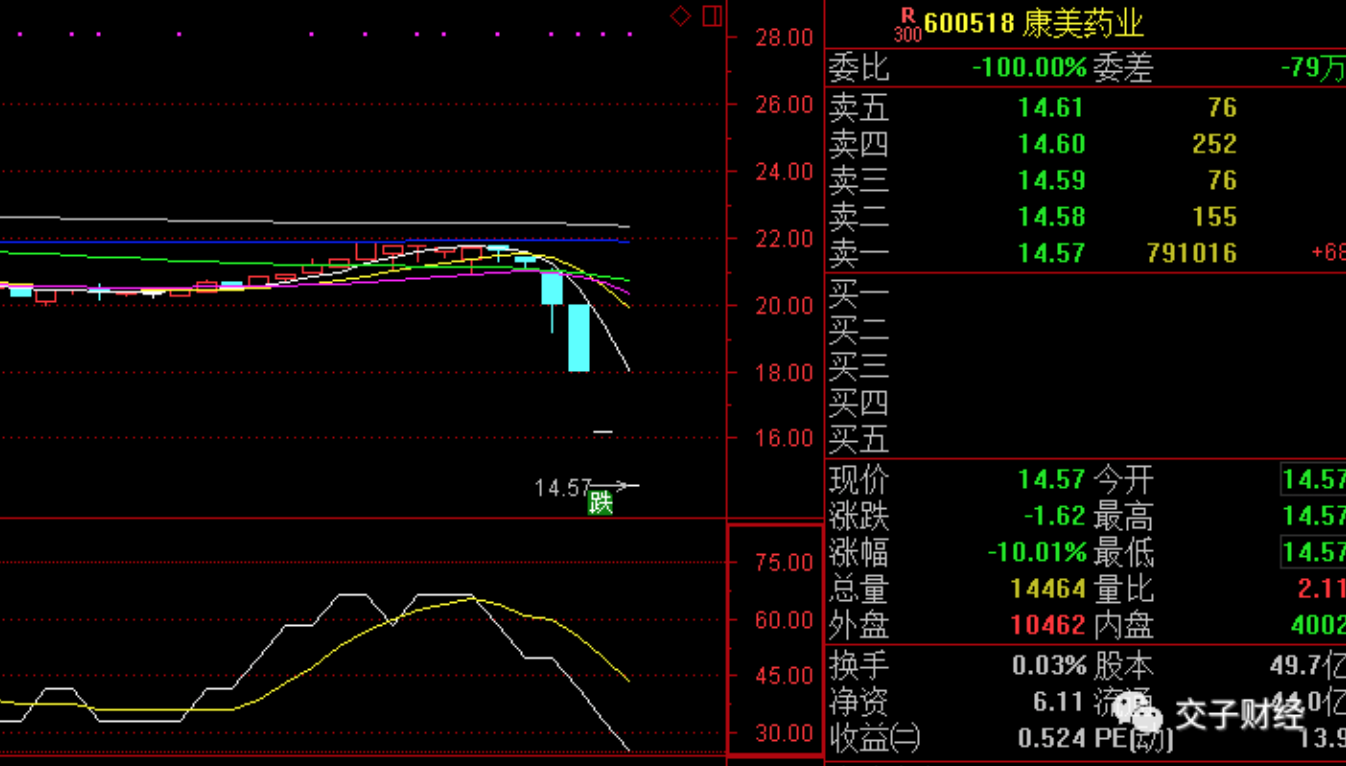Viewport: 1346px width, 766px height.
Task: Select the 总量 value 14464
Action: (1048, 589)
